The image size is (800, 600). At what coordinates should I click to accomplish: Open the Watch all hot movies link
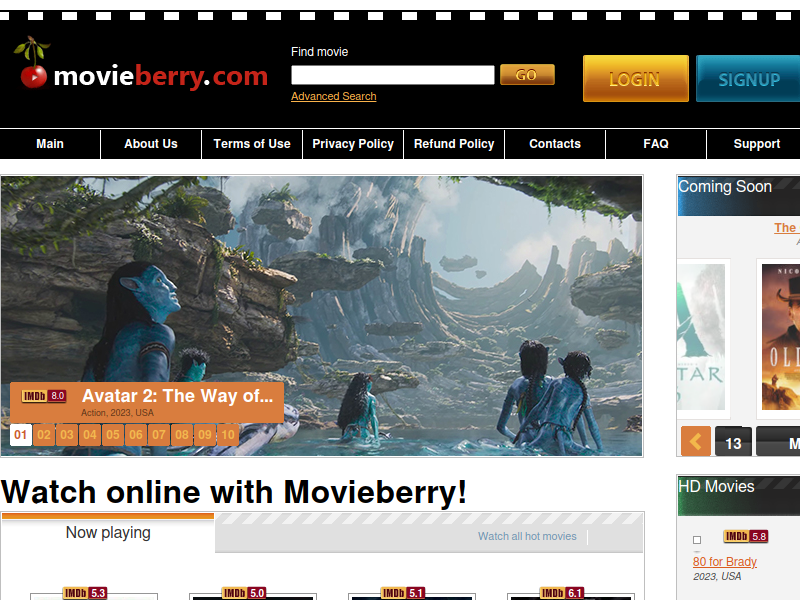527,536
